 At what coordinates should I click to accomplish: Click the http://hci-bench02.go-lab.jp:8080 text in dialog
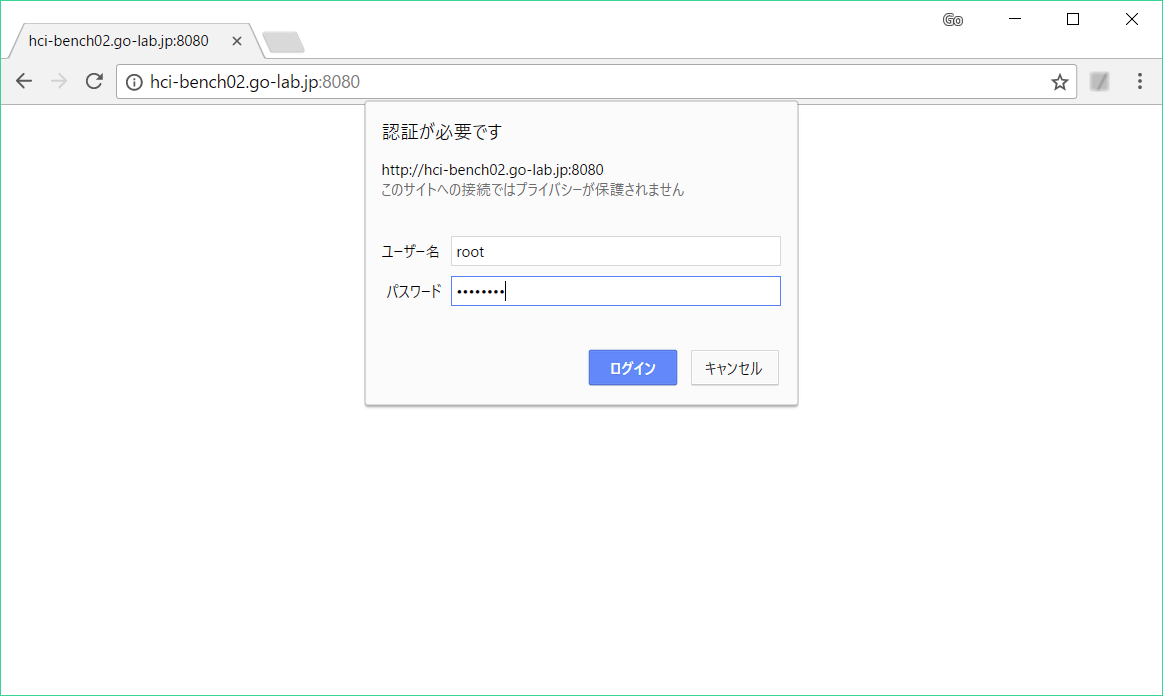pos(492,170)
